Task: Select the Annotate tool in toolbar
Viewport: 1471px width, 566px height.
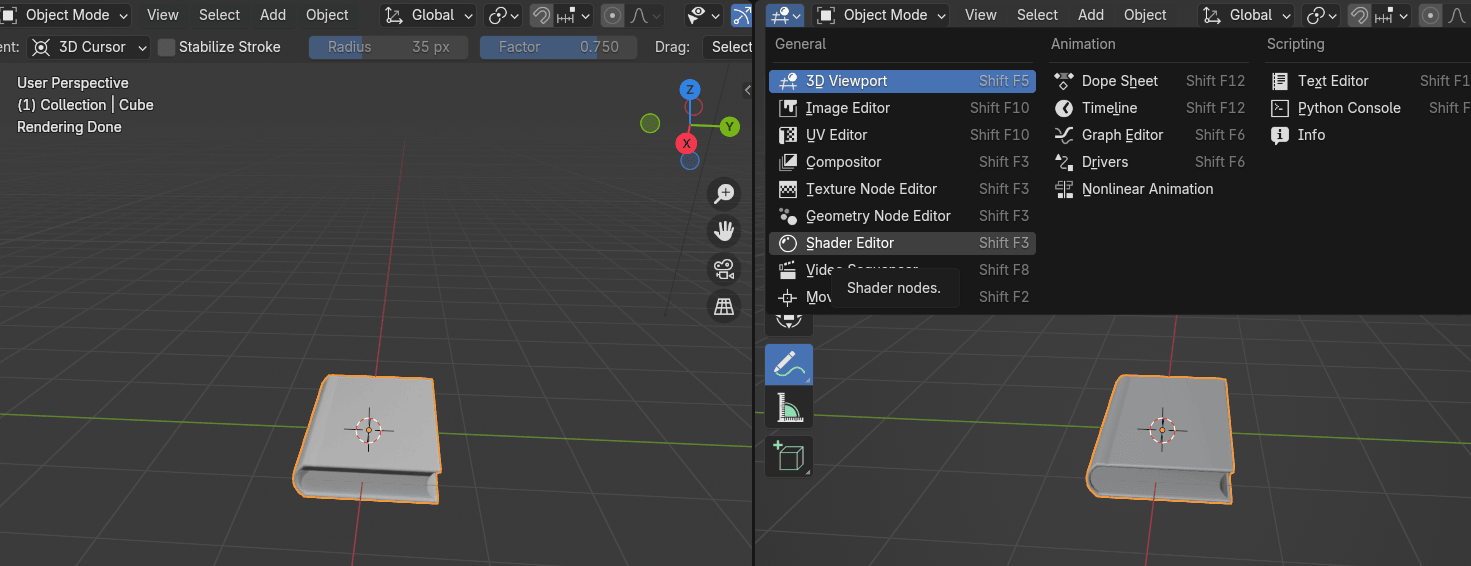Action: point(788,365)
